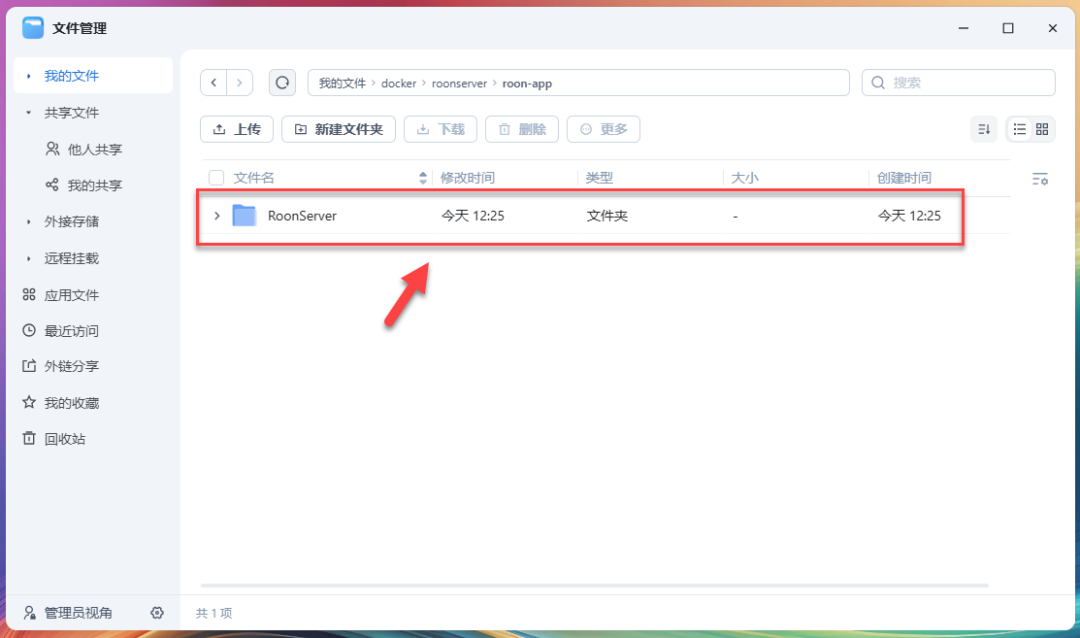Screen dimensions: 1080x638
Task: Click the search magnifier icon
Action: [x=878, y=83]
